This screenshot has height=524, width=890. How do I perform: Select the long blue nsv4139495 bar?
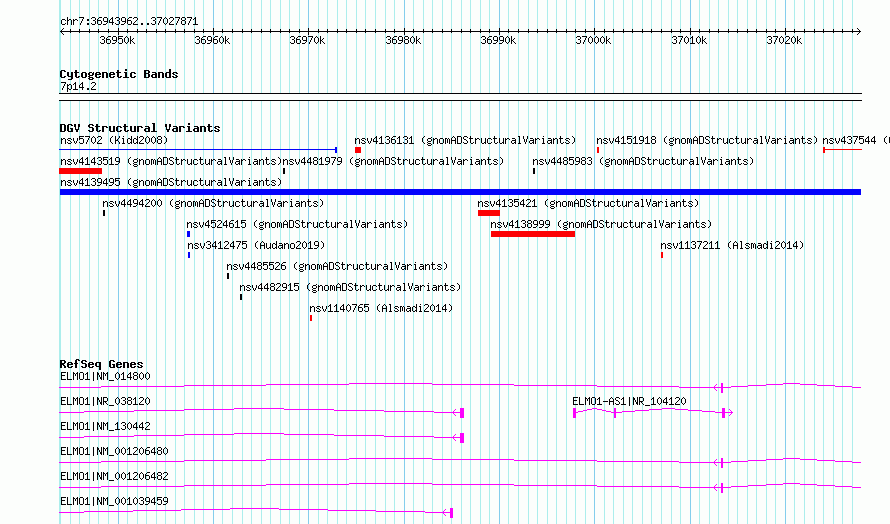coord(460,192)
